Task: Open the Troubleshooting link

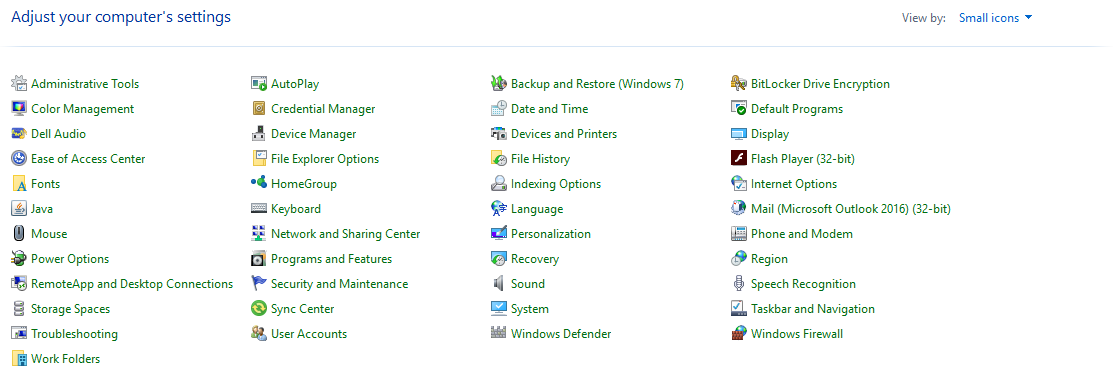Action: pyautogui.click(x=75, y=334)
